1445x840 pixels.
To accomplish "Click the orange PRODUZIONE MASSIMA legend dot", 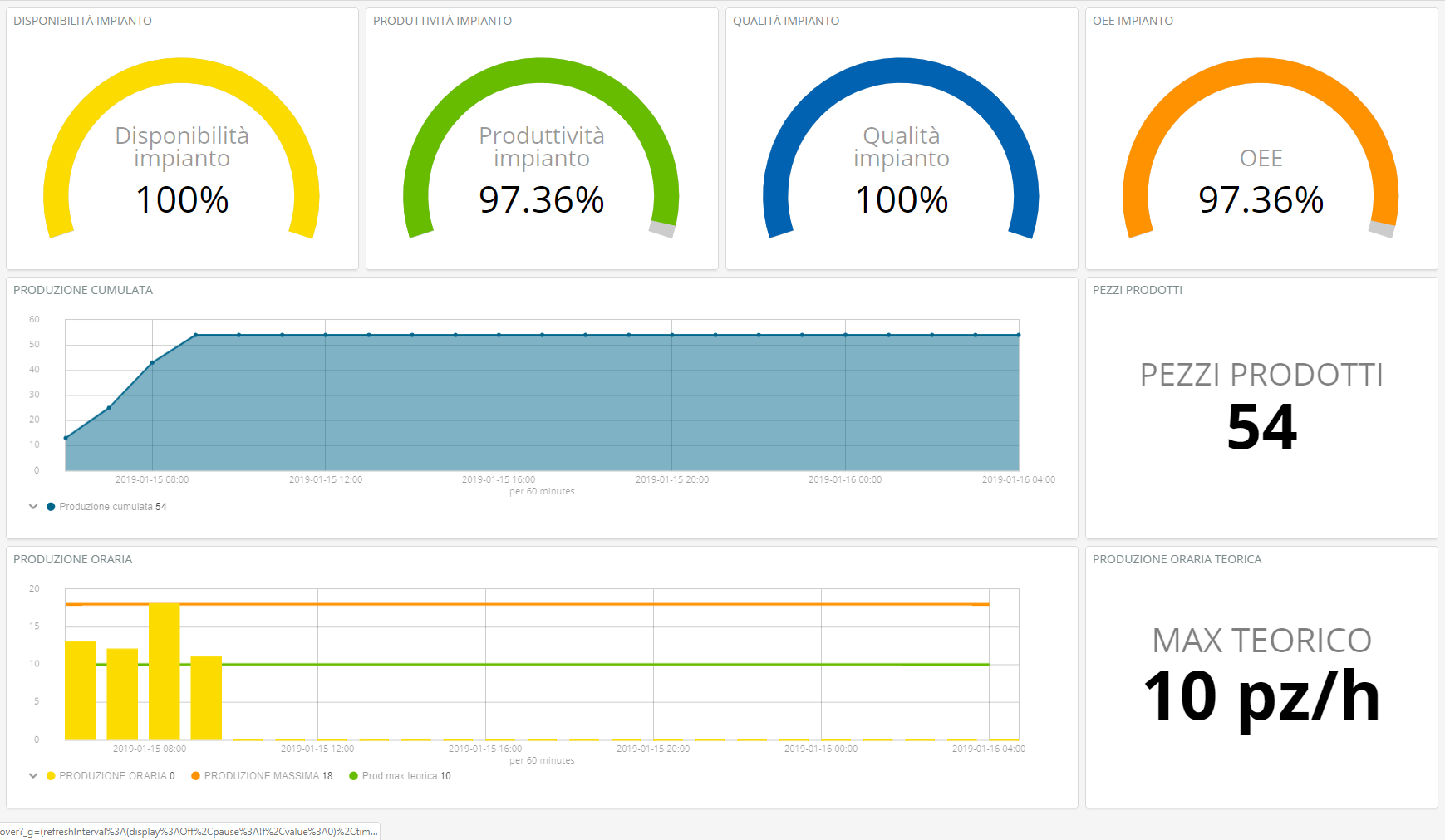I will coord(196,776).
